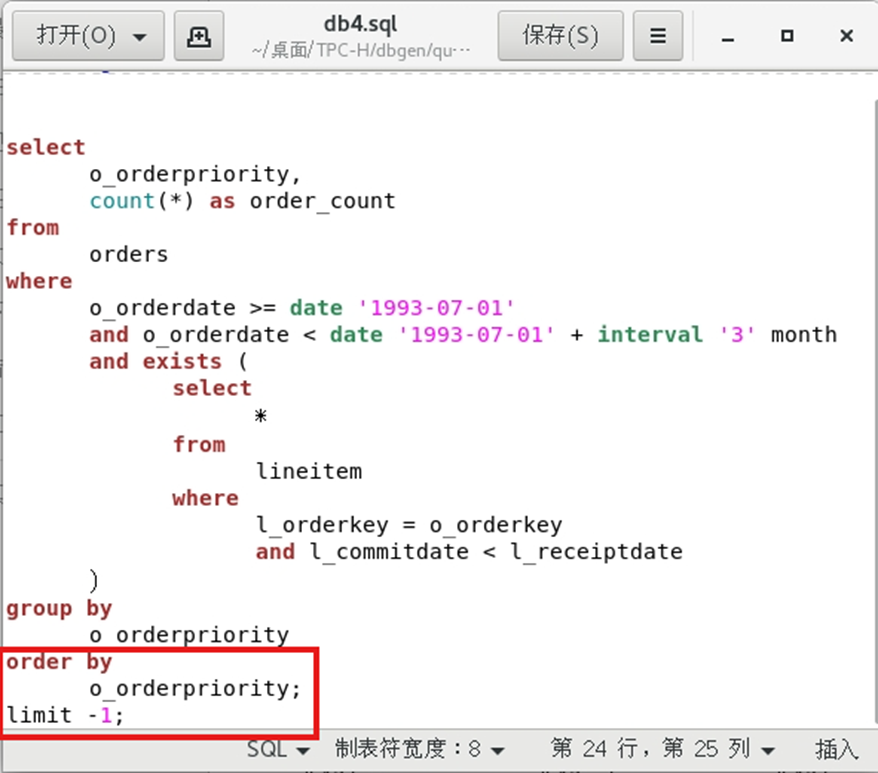
Task: Expand the recent files arrow beside 打开(O)
Action: point(139,38)
